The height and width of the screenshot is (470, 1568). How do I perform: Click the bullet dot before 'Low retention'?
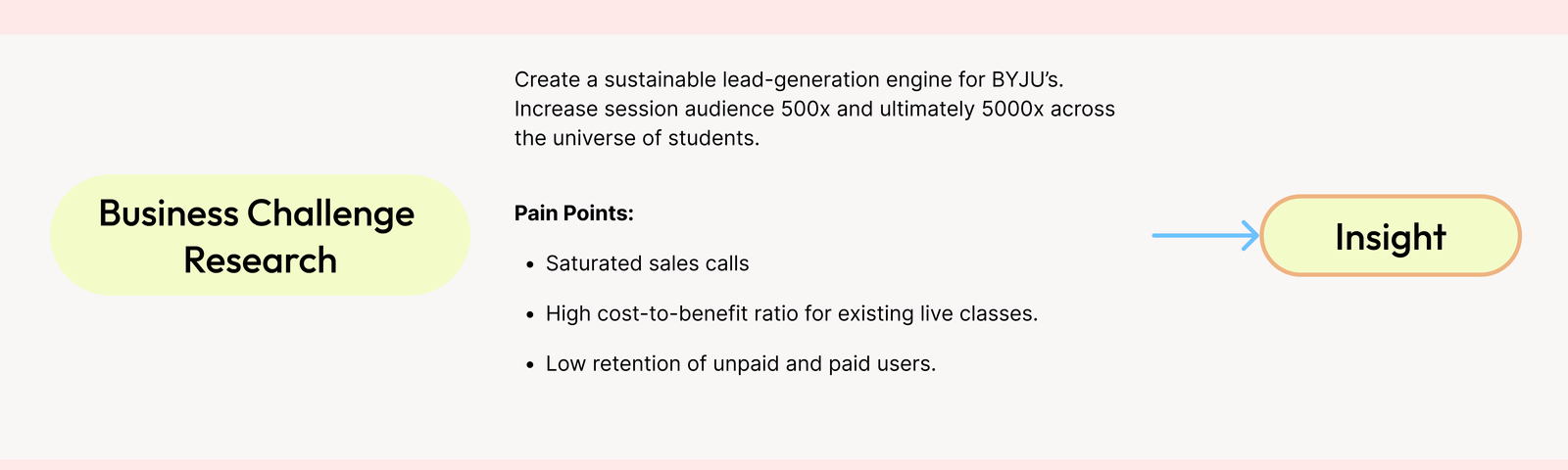coord(529,365)
